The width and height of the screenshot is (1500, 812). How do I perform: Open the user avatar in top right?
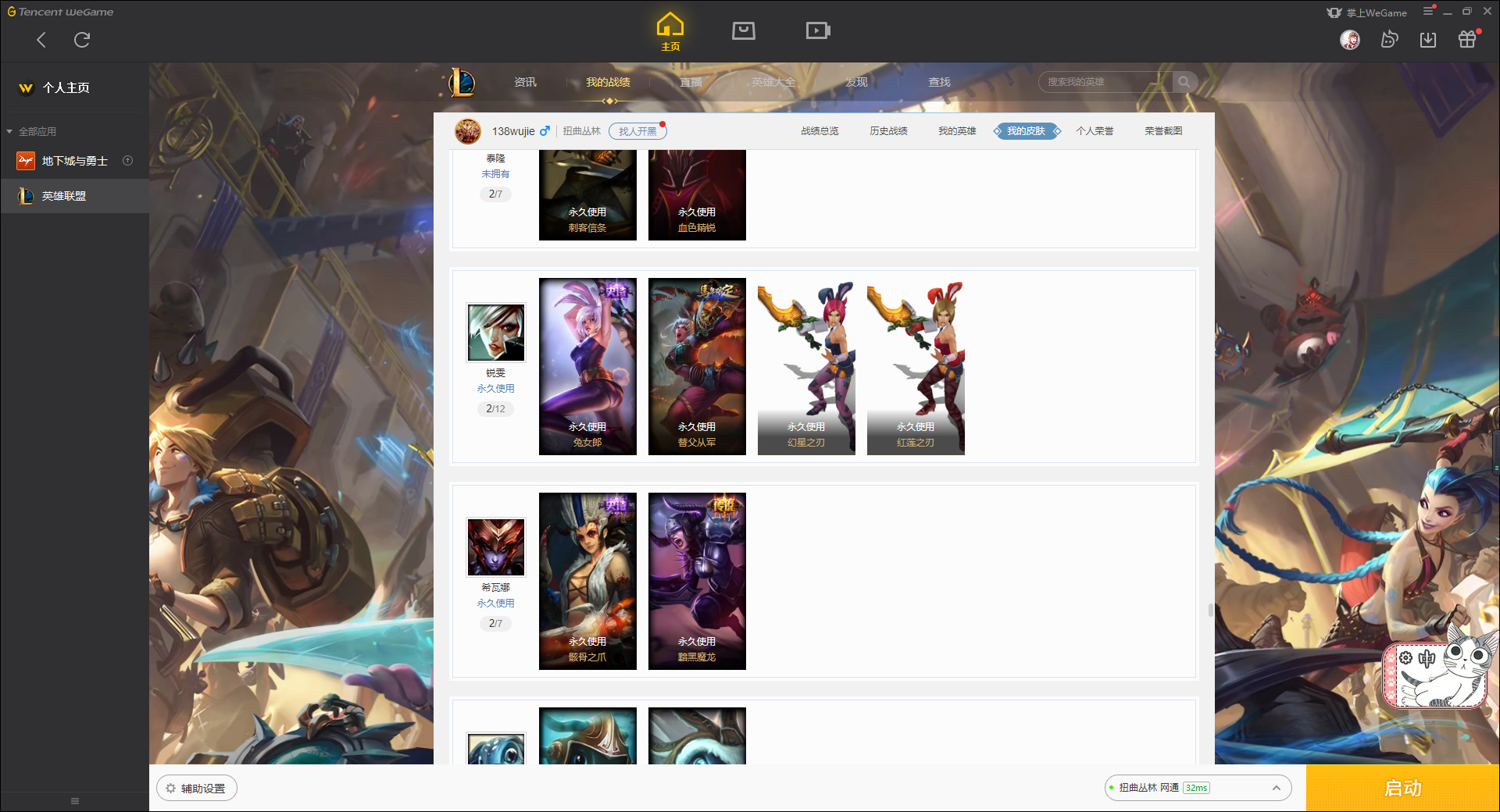point(1350,40)
